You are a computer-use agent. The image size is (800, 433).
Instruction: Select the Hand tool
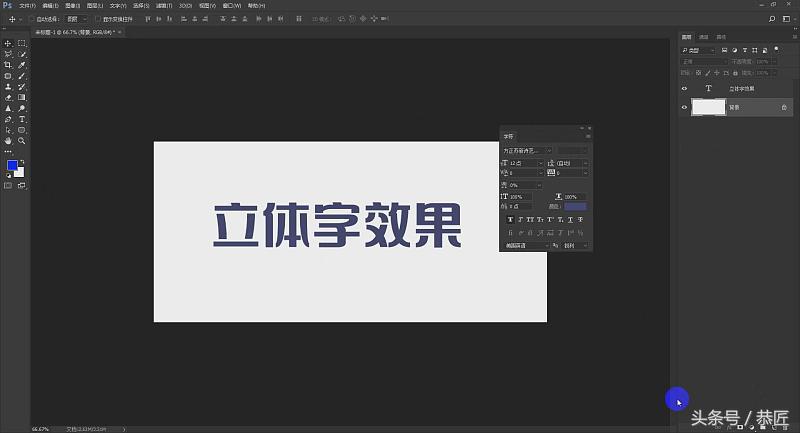(x=8, y=141)
